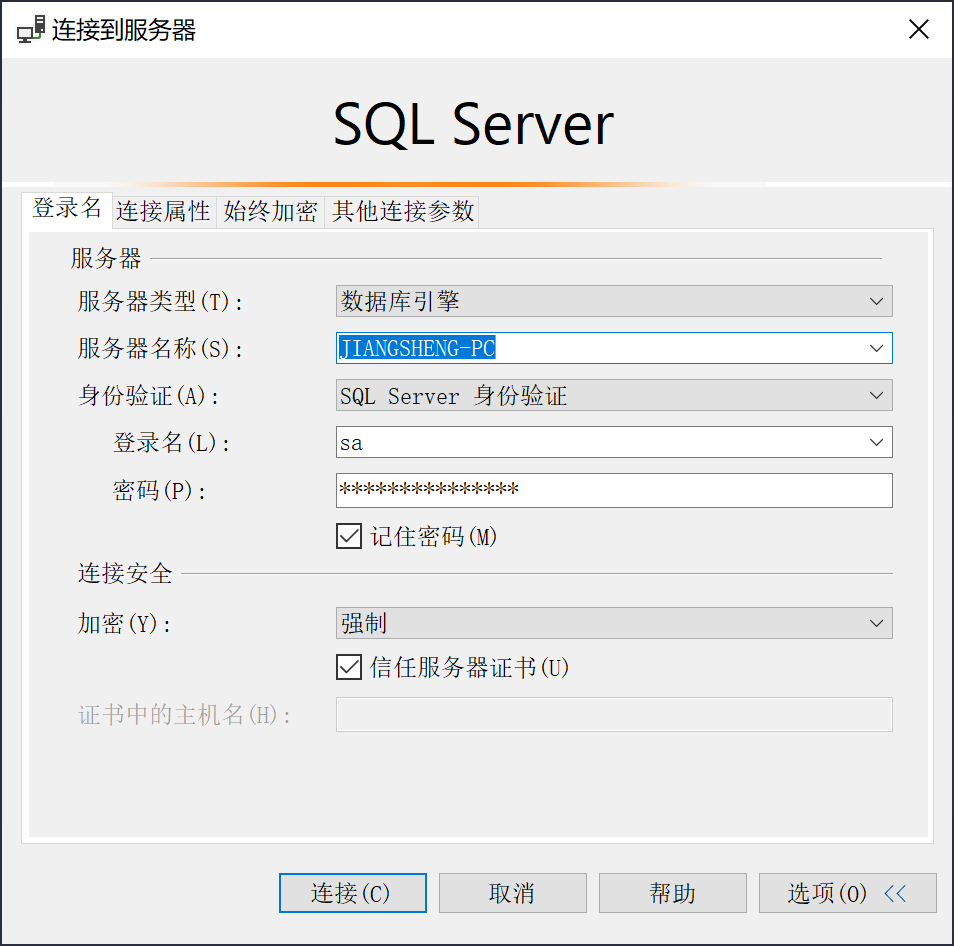Click the double chevron beside 选项
The height and width of the screenshot is (946, 954).
[x=895, y=893]
